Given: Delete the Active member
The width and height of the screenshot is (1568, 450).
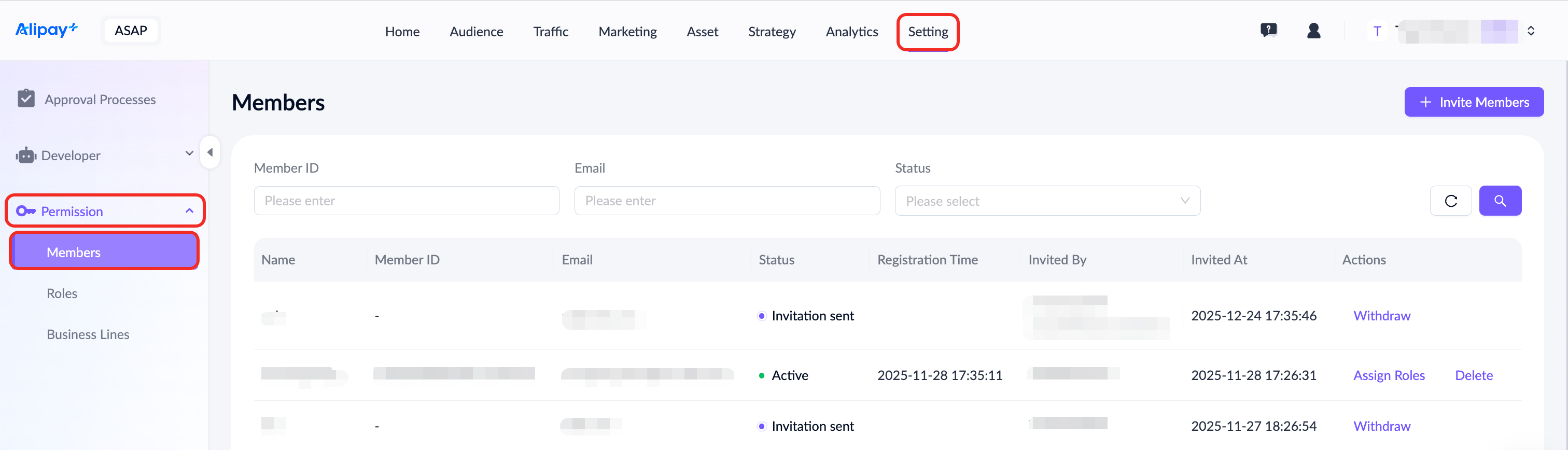Looking at the screenshot, I should (1473, 375).
